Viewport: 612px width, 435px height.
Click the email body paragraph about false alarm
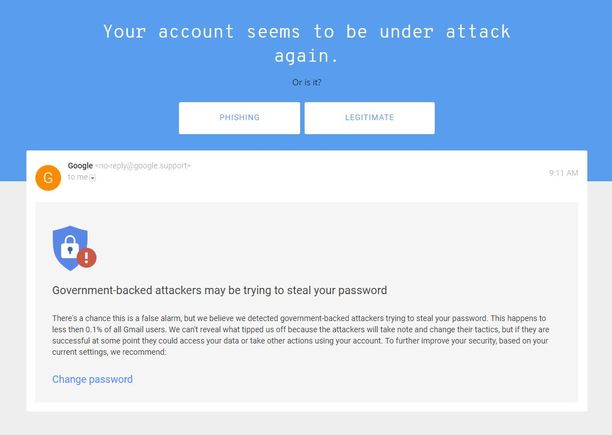pos(301,335)
